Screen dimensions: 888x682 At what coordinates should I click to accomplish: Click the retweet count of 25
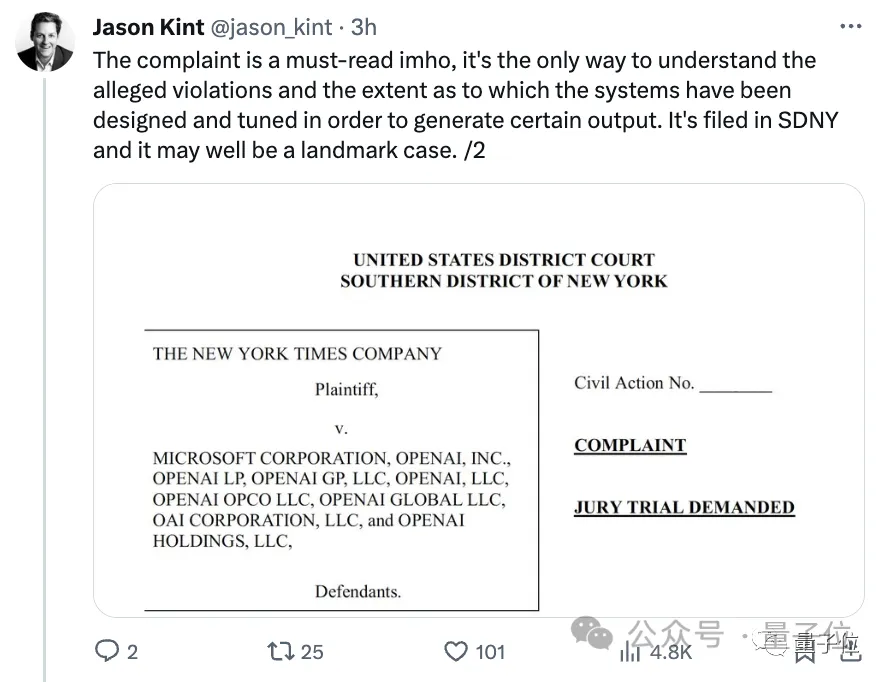(312, 652)
